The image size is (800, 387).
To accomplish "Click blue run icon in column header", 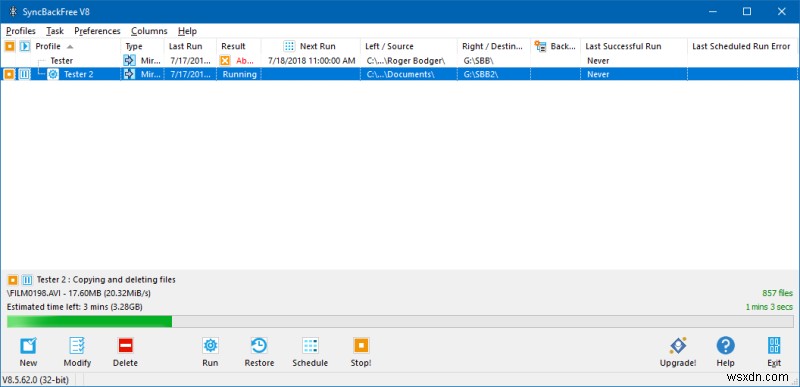I will (x=24, y=46).
